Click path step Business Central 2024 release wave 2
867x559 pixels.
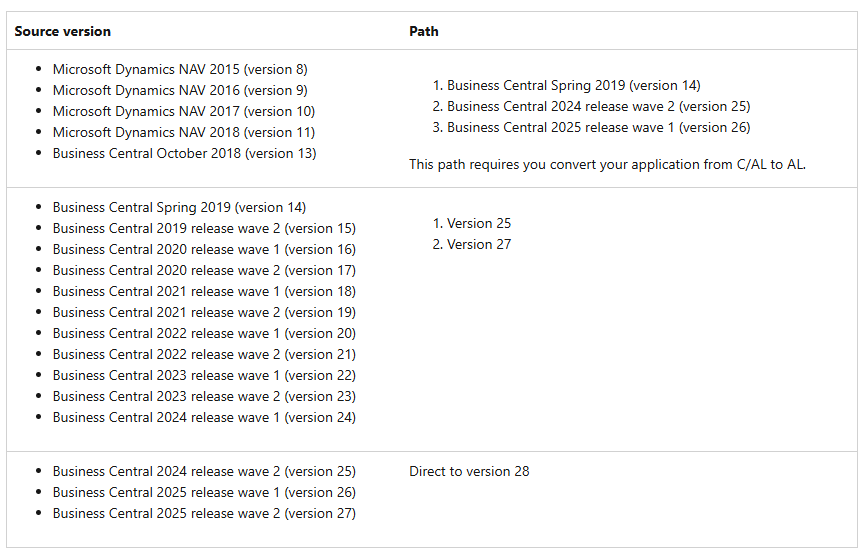pyautogui.click(x=598, y=106)
